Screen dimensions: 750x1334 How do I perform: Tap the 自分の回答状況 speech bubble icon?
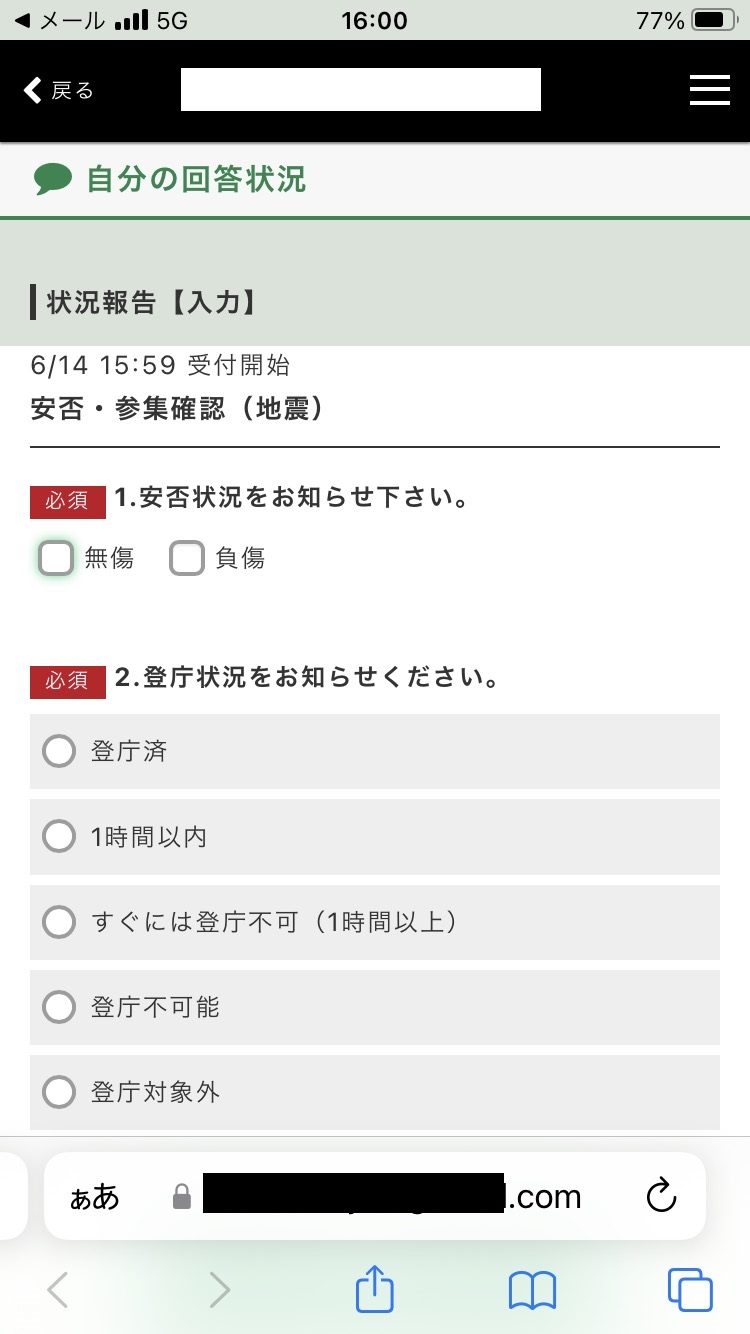pyautogui.click(x=53, y=180)
